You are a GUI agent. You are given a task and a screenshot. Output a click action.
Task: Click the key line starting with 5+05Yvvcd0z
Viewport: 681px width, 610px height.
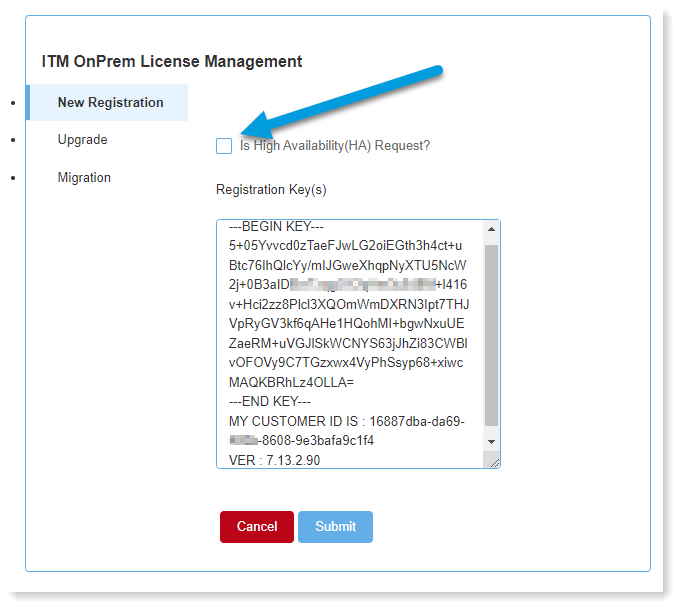pos(345,245)
